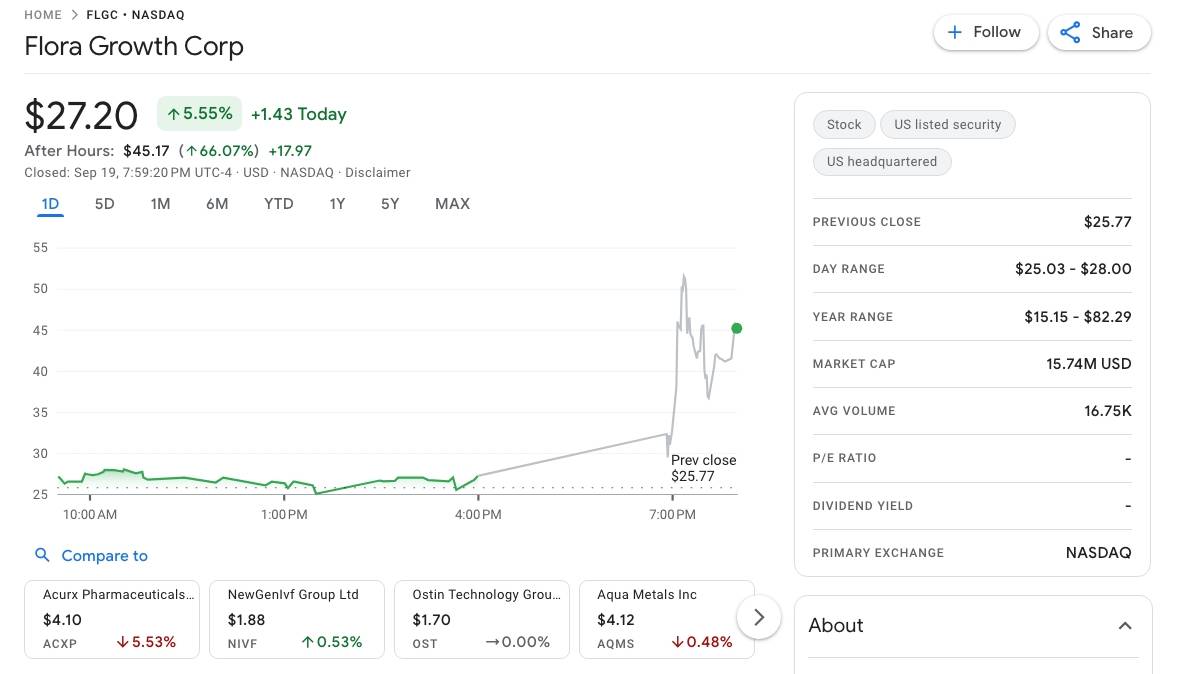Switch chart to 1Y range

[x=337, y=204]
